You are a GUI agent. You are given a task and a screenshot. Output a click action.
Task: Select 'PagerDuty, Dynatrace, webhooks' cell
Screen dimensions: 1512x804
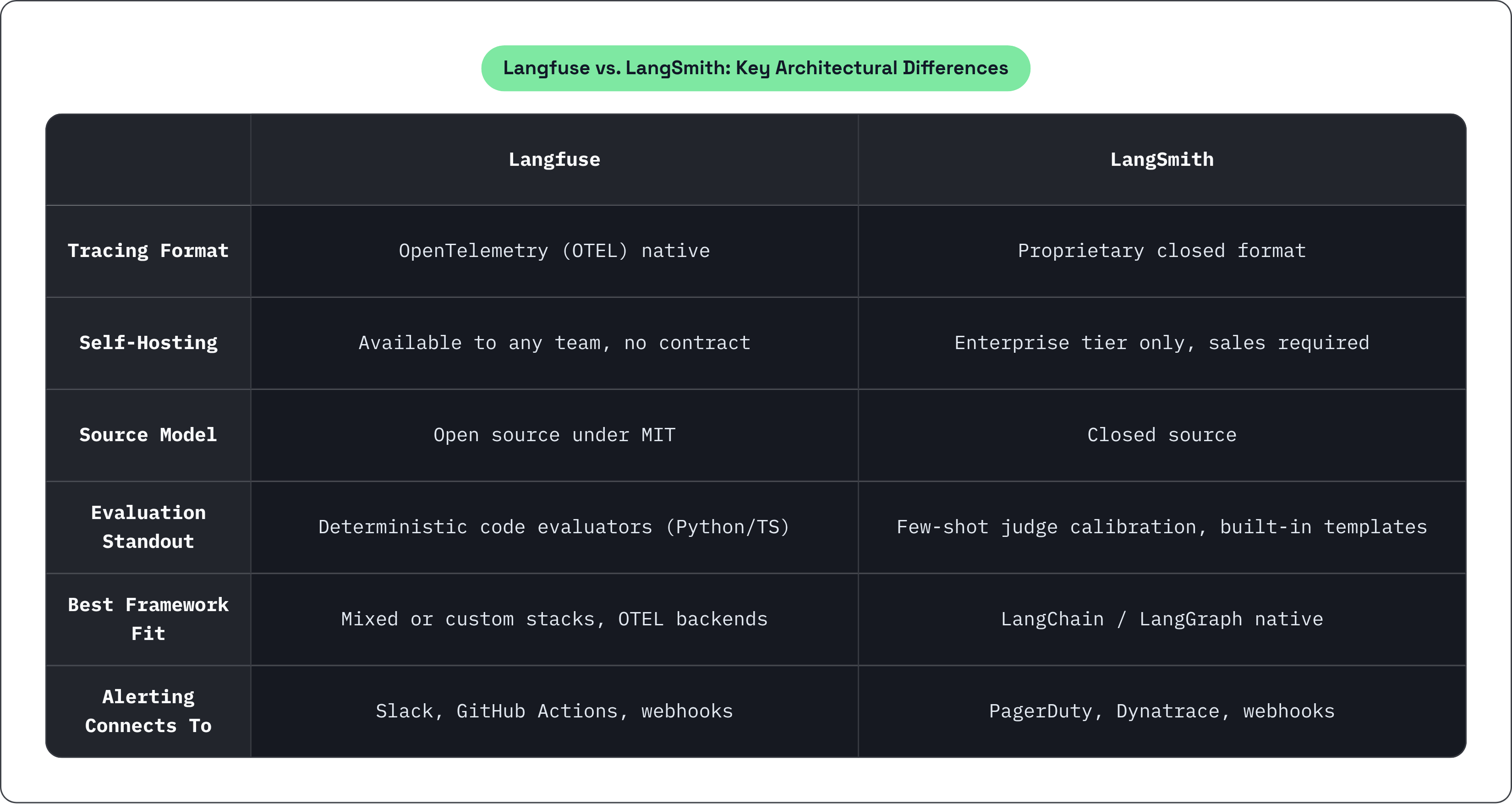1161,711
